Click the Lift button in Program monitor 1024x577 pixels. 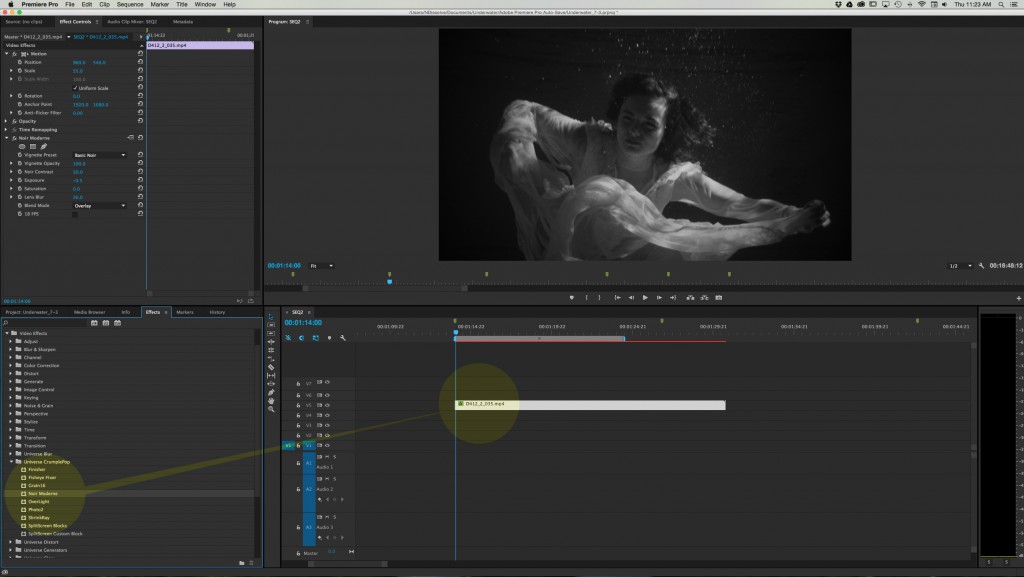(690, 298)
